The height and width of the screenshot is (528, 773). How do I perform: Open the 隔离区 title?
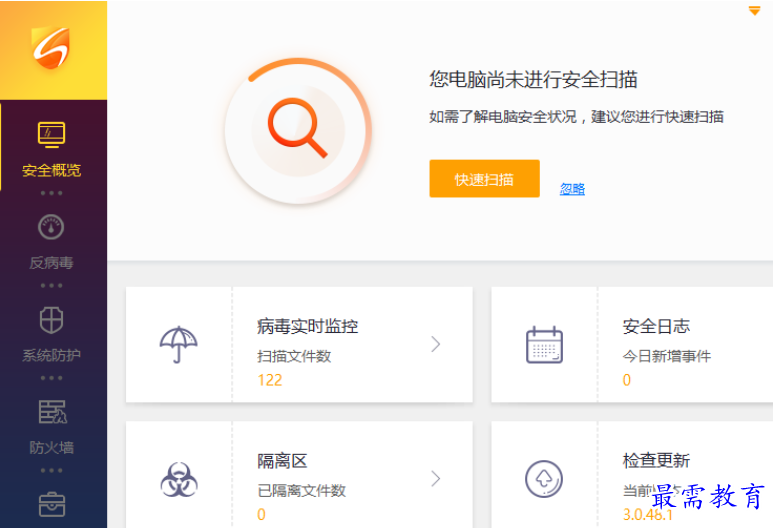[282, 461]
